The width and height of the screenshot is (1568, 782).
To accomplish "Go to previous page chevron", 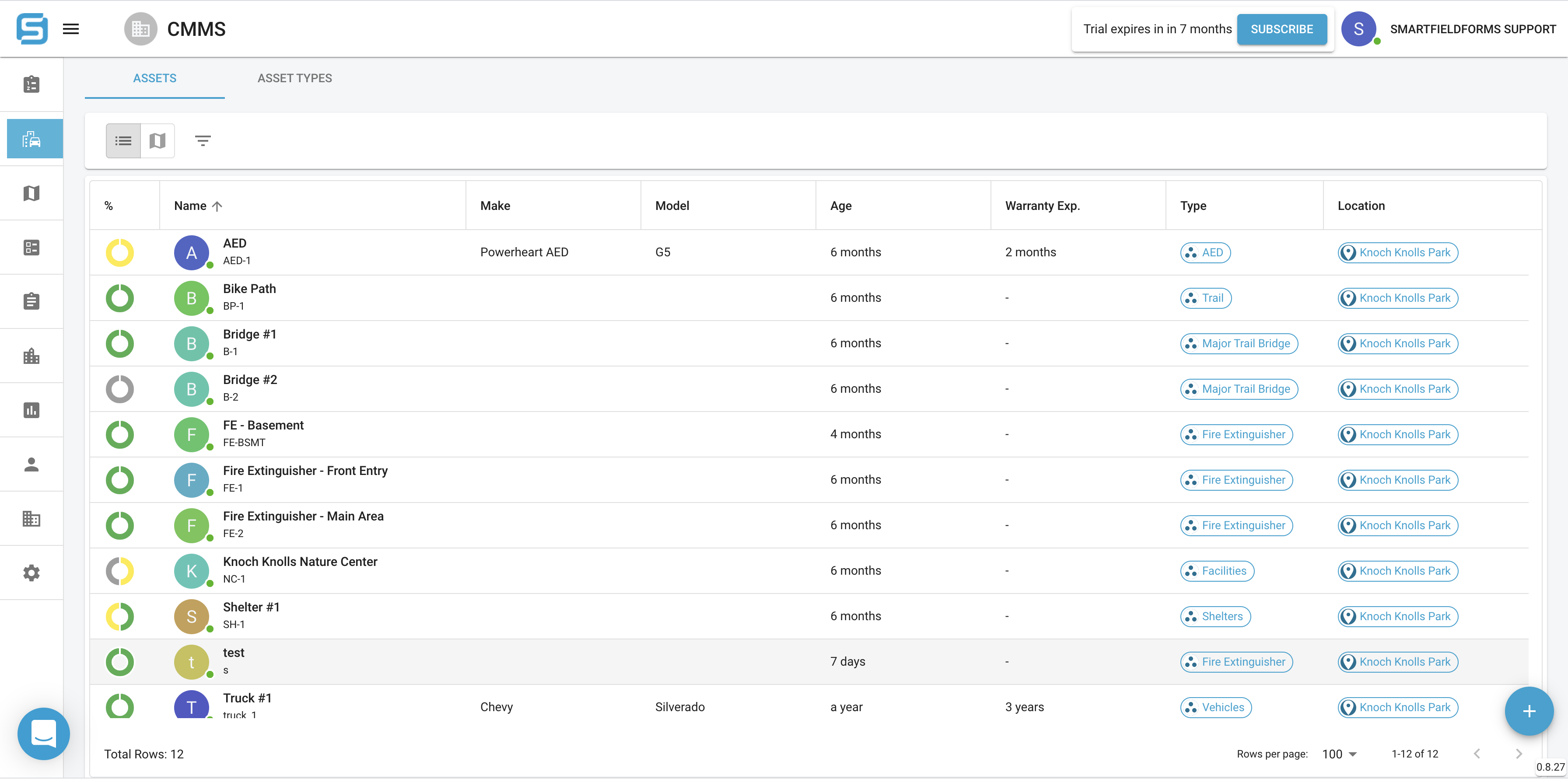I will click(1477, 754).
